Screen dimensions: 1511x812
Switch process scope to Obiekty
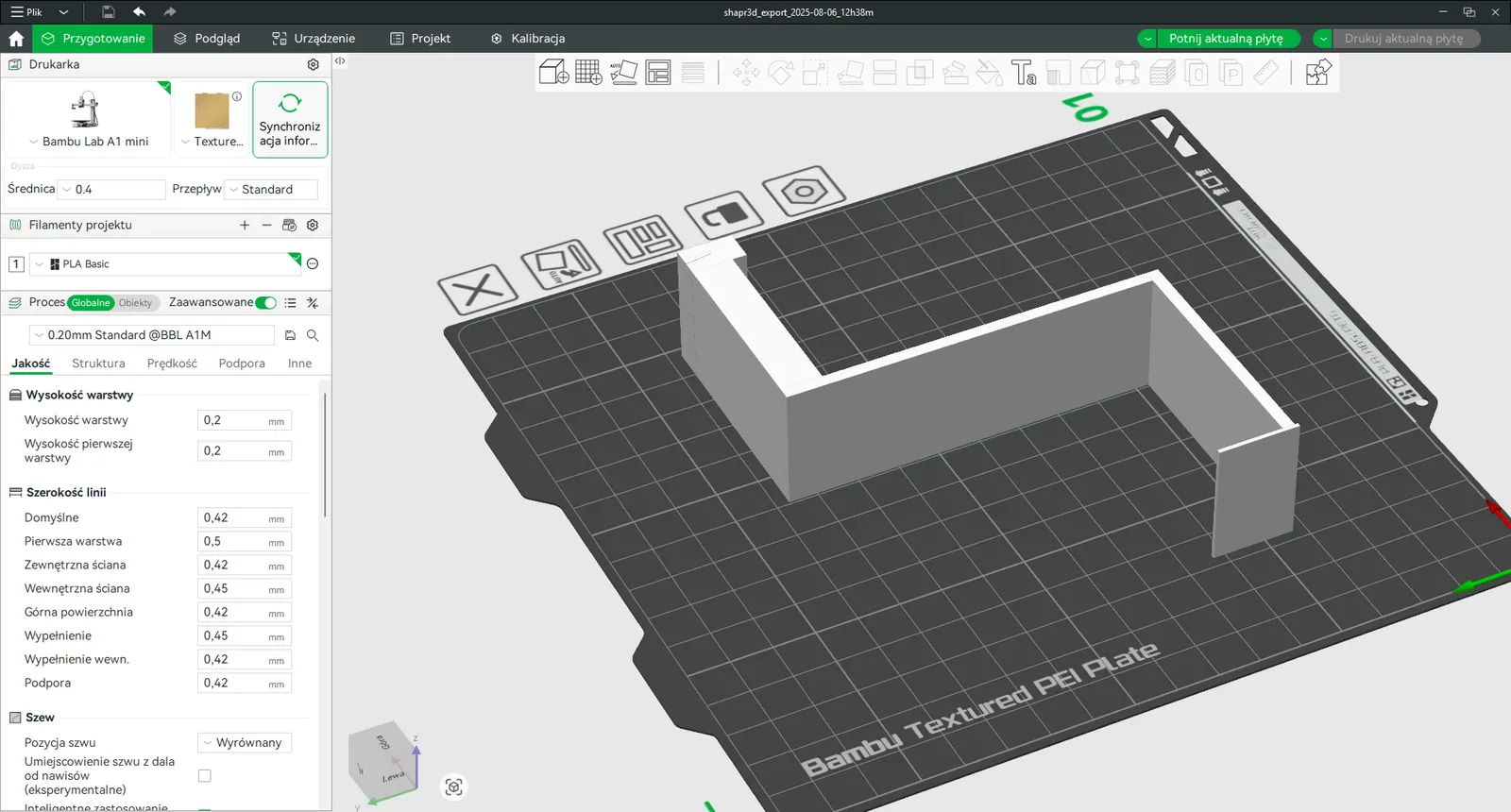[x=135, y=303]
